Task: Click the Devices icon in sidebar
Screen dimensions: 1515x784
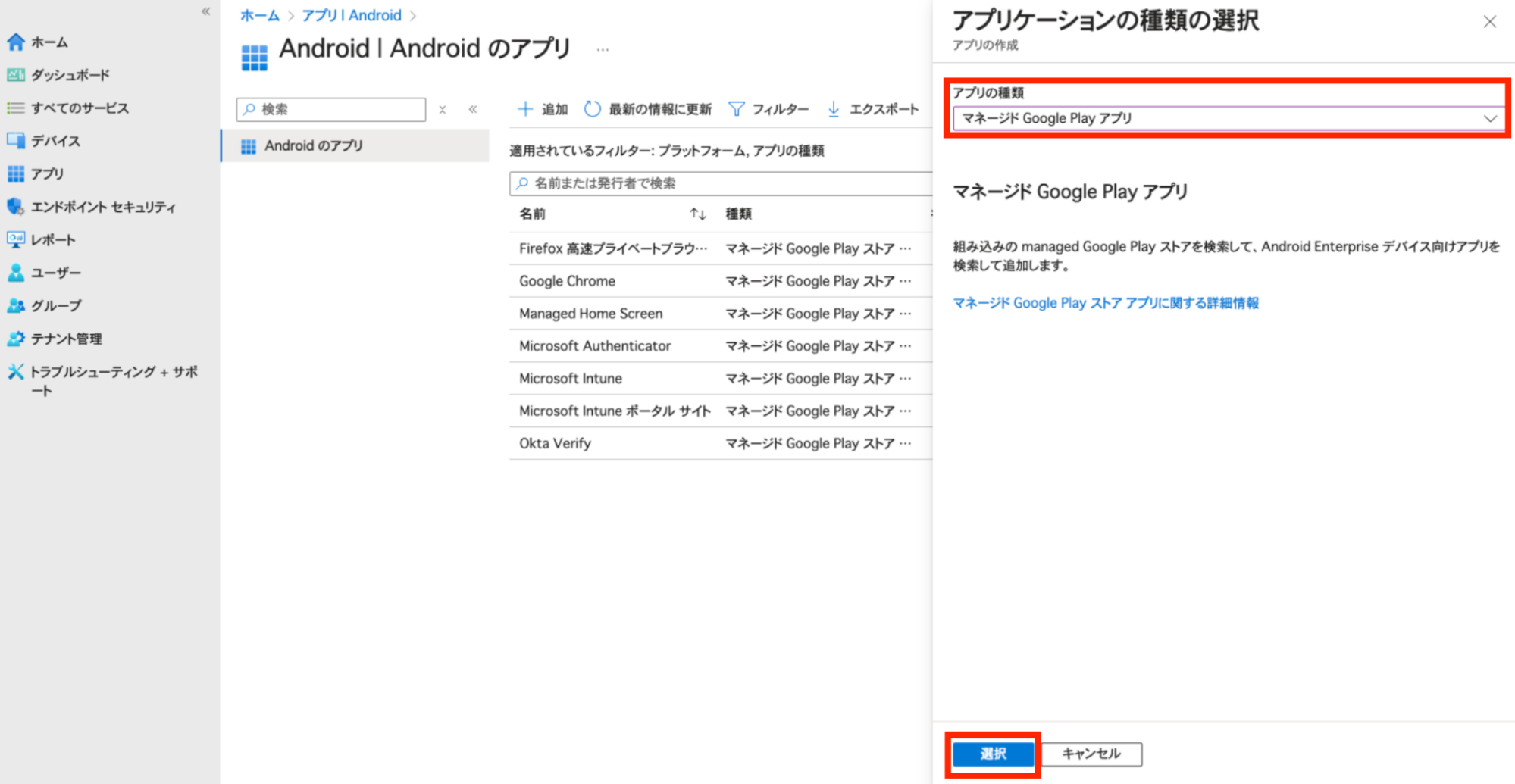Action: 15,141
